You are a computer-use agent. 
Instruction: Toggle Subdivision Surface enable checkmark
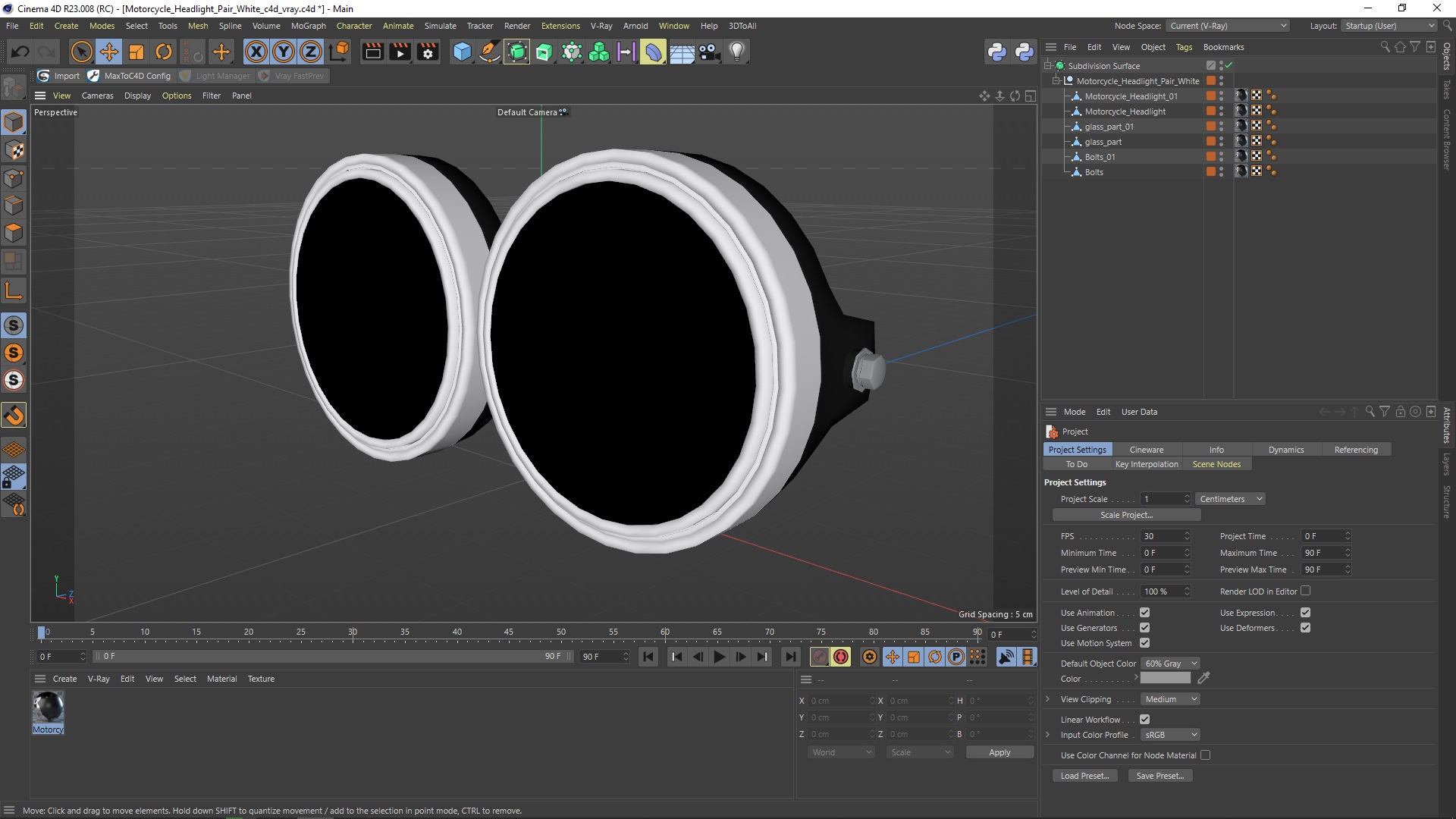point(1228,66)
